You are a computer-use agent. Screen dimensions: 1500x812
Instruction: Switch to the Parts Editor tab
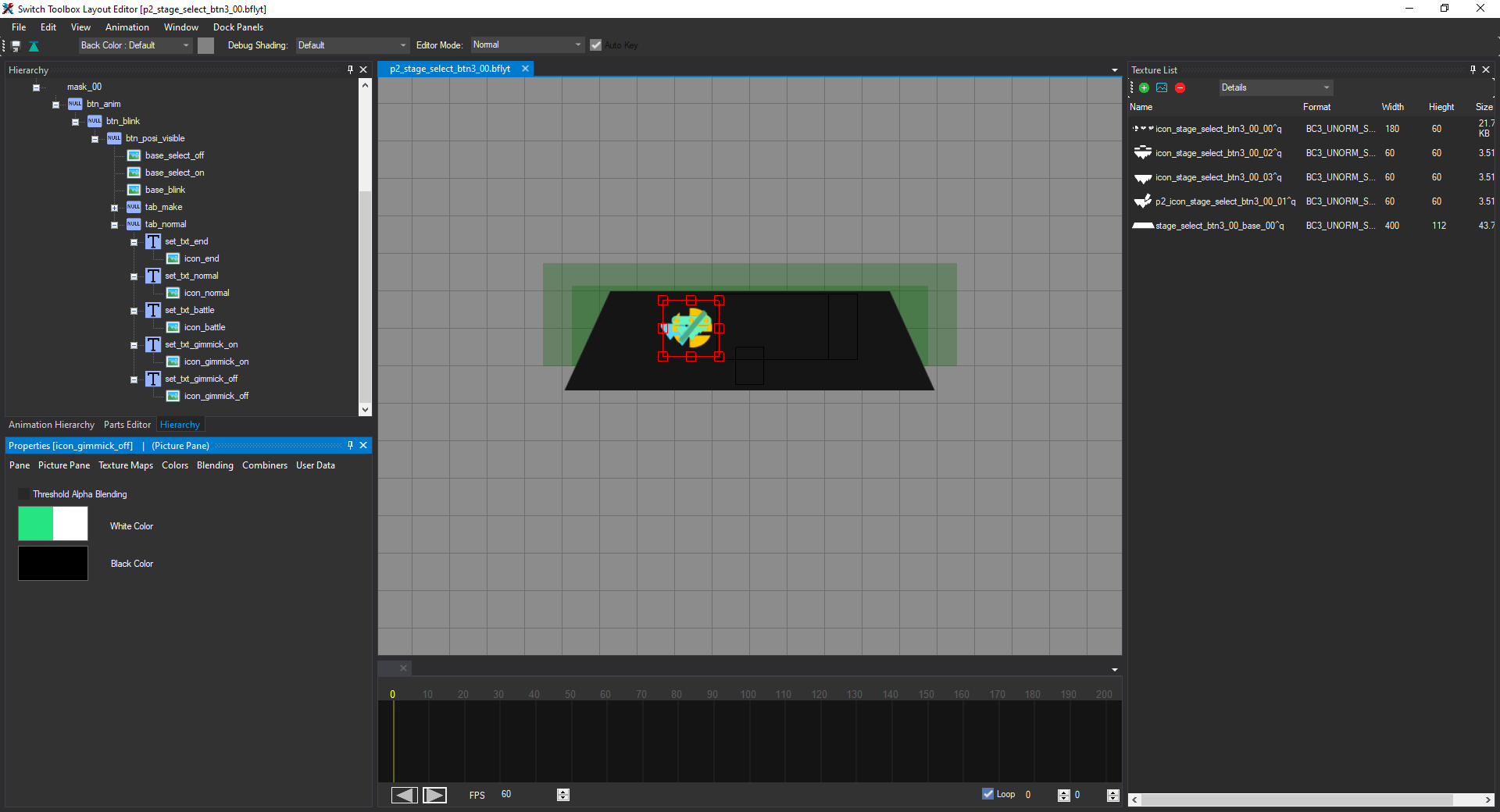click(x=127, y=425)
